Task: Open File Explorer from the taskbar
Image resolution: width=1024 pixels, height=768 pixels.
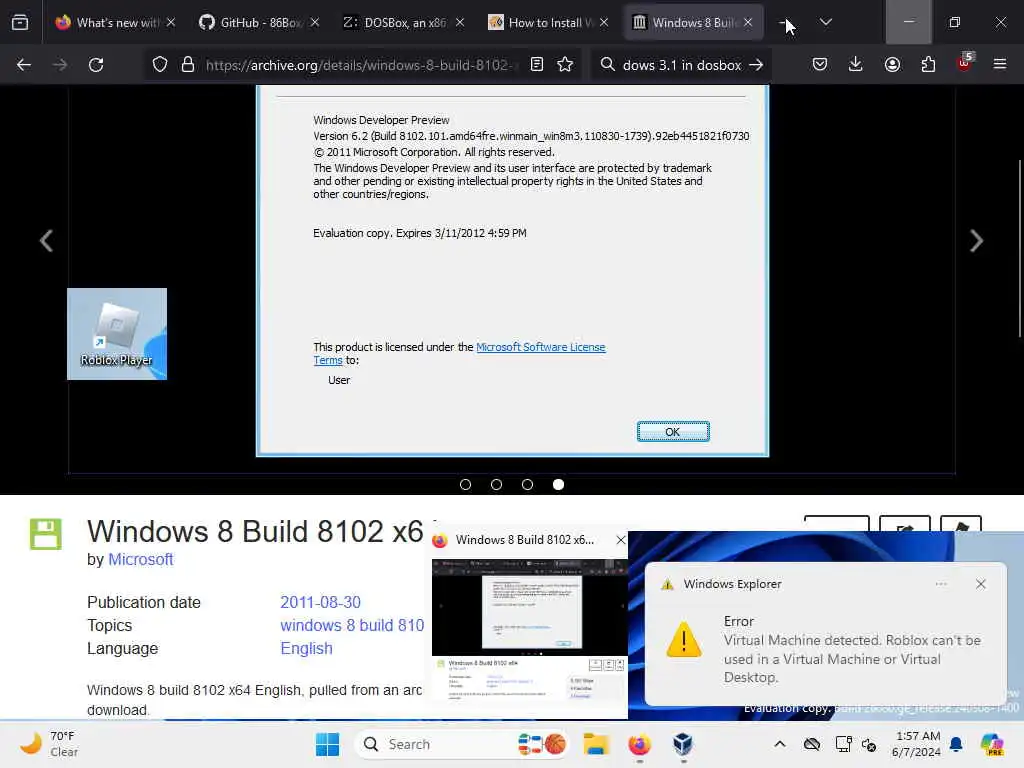Action: click(596, 744)
